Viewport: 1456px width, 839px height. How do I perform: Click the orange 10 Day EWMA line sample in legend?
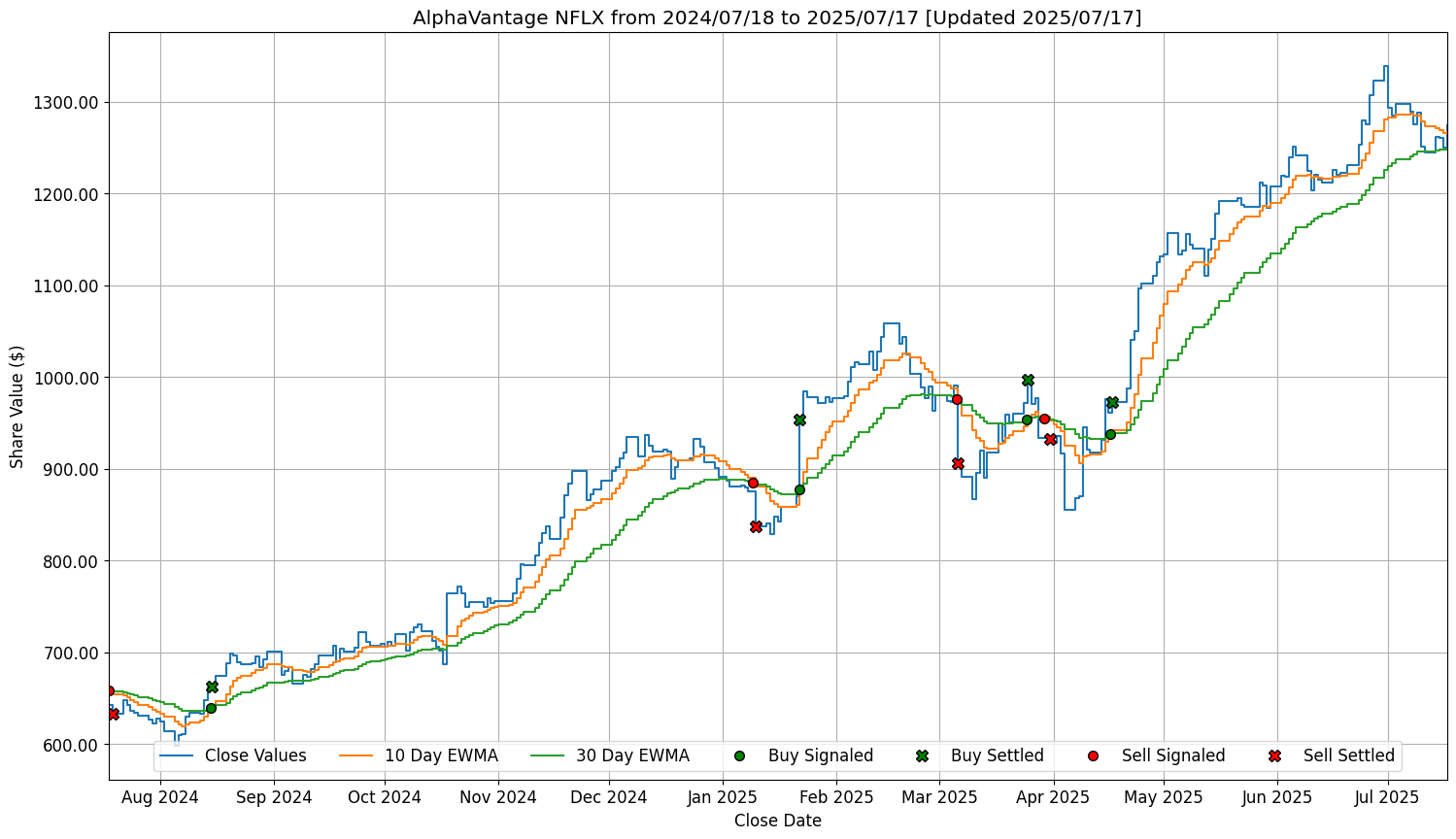356,755
